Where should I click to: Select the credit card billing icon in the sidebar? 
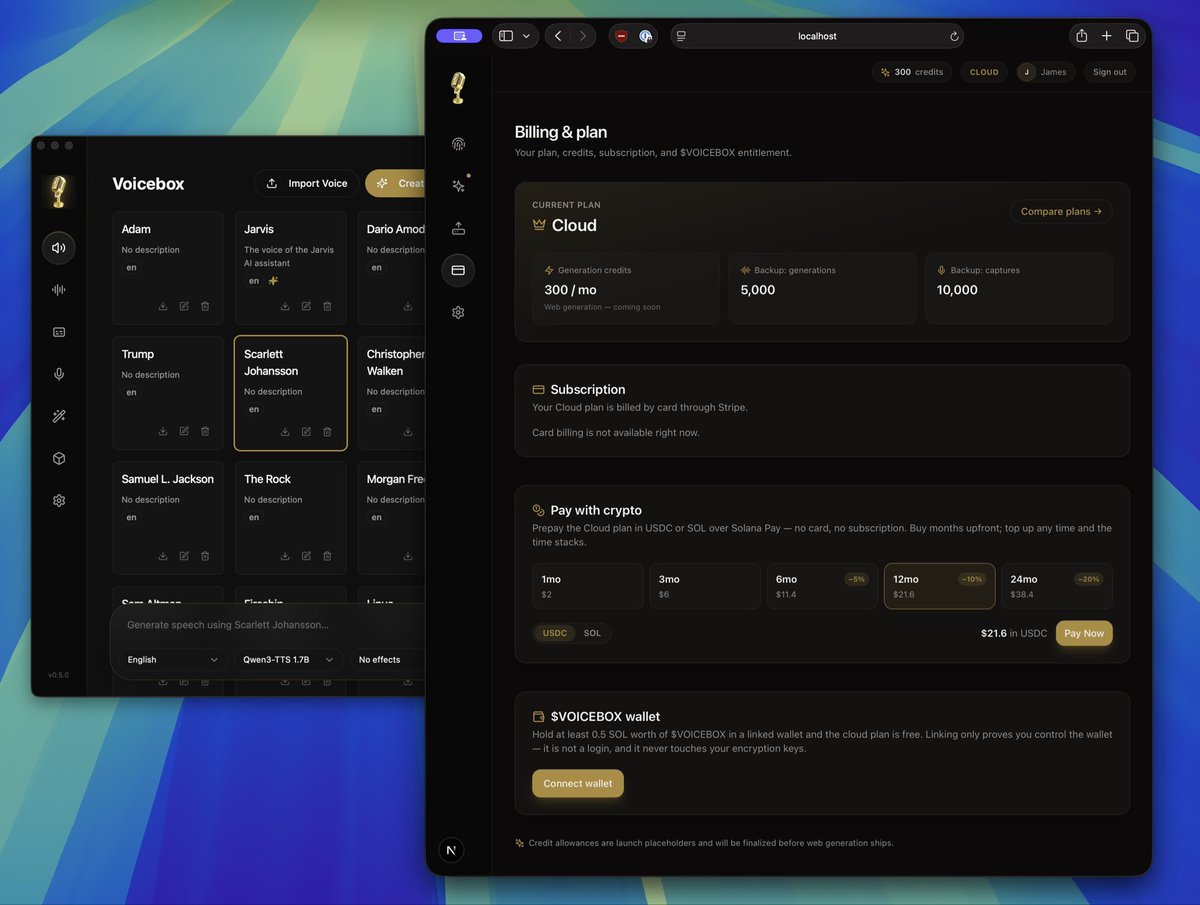[458, 270]
